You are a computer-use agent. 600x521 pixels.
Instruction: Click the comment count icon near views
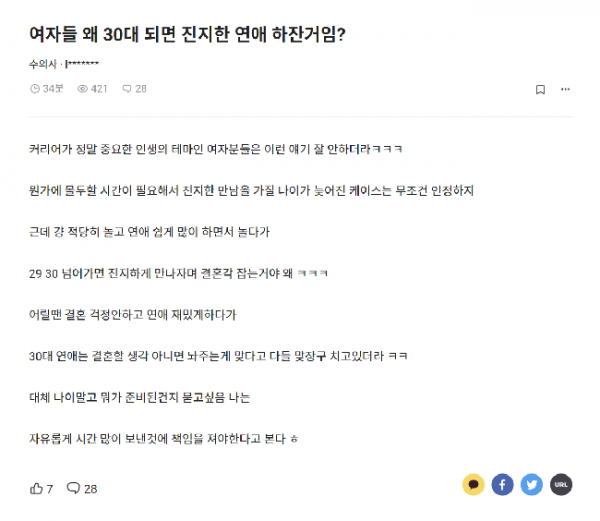click(127, 89)
